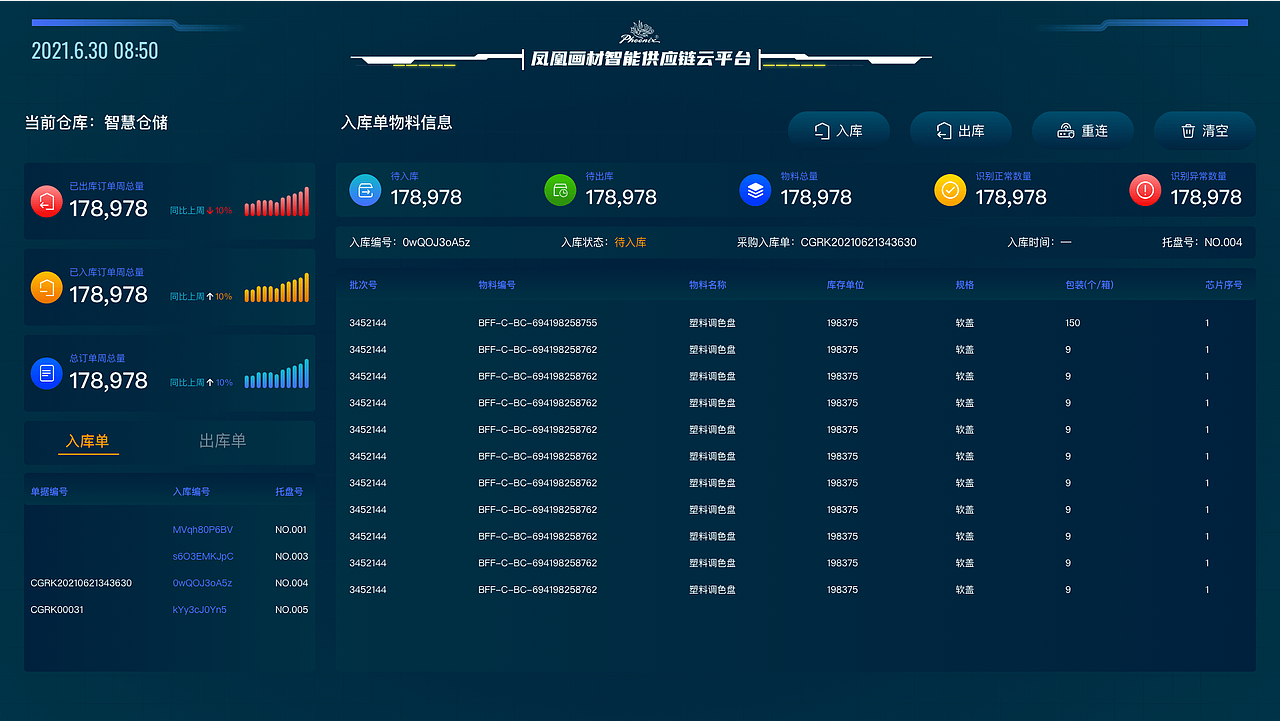Click the red outbound weekly bar chart
The width and height of the screenshot is (1280, 721).
(277, 202)
